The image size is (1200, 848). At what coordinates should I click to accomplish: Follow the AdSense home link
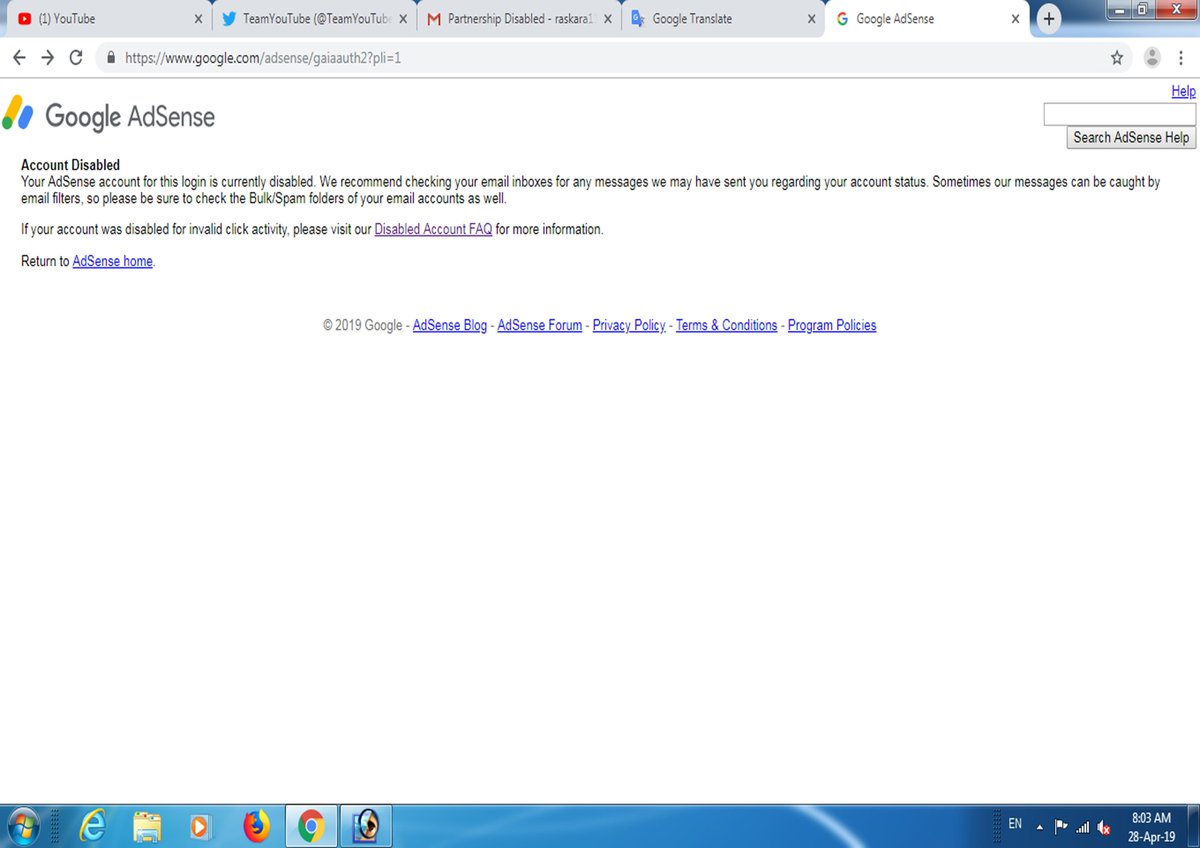click(112, 261)
